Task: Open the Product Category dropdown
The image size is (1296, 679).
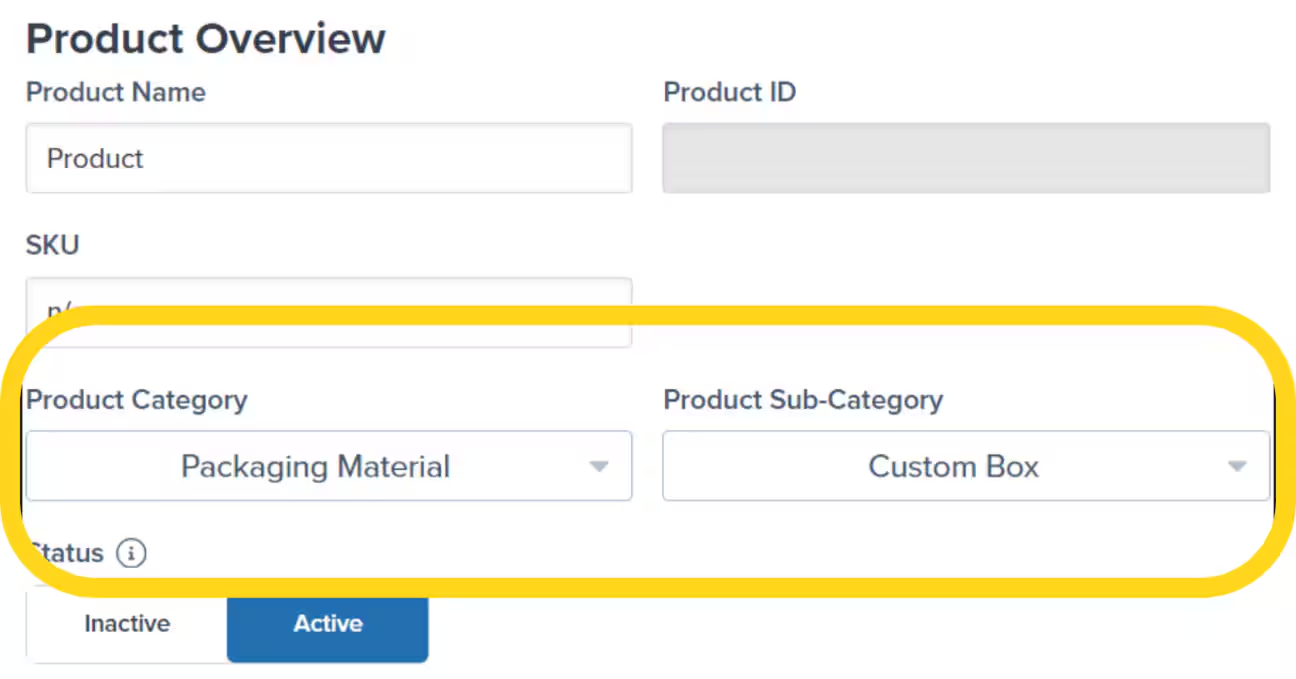Action: [328, 466]
